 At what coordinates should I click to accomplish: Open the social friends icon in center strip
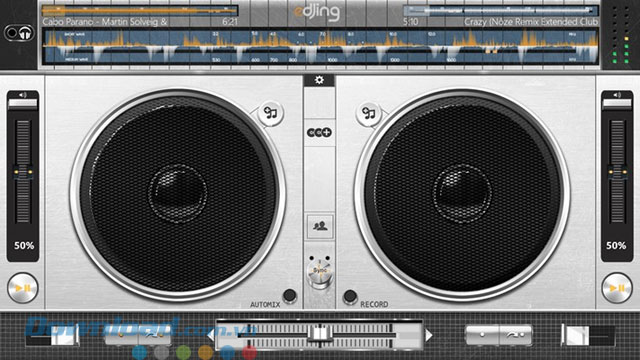coord(320,226)
